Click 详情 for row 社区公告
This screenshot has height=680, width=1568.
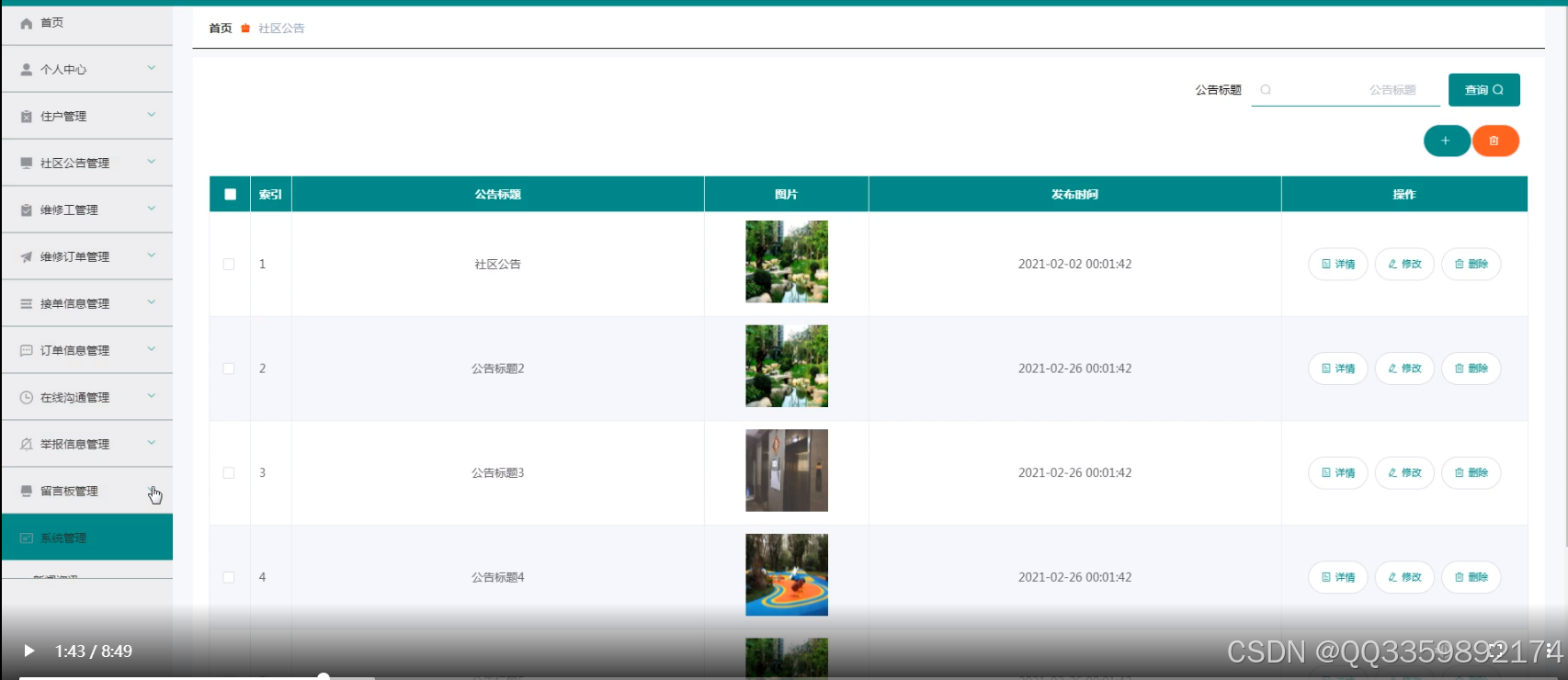click(x=1337, y=265)
